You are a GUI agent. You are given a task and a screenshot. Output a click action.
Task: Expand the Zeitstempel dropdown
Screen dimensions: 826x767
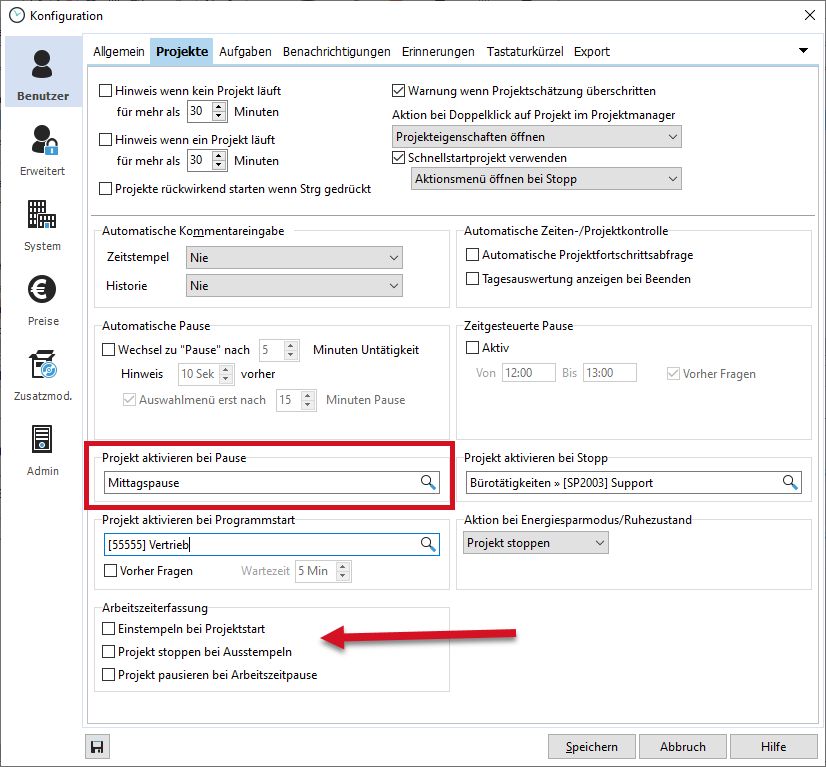295,258
